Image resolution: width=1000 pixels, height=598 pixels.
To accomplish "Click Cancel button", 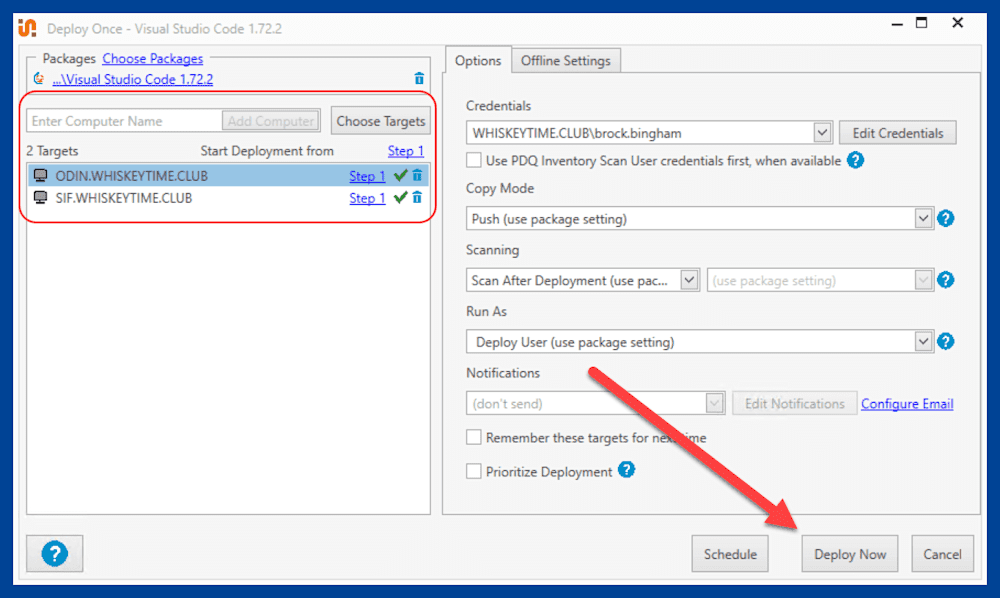I will tap(942, 554).
